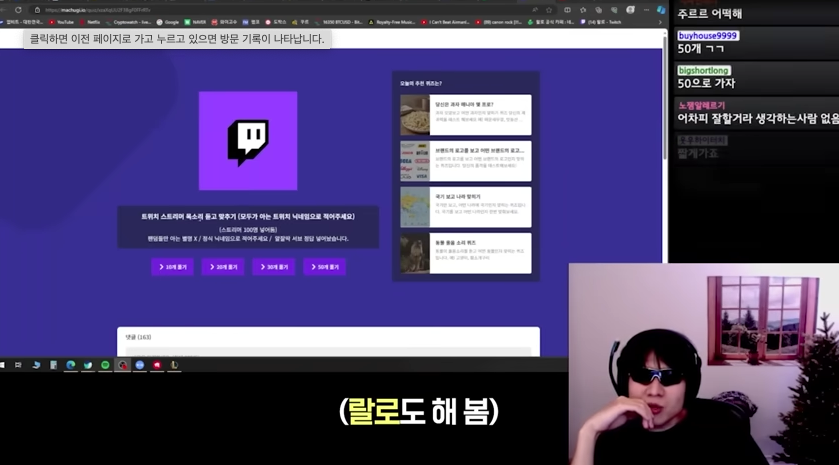
Task: Open the Google bookmark
Action: click(167, 22)
